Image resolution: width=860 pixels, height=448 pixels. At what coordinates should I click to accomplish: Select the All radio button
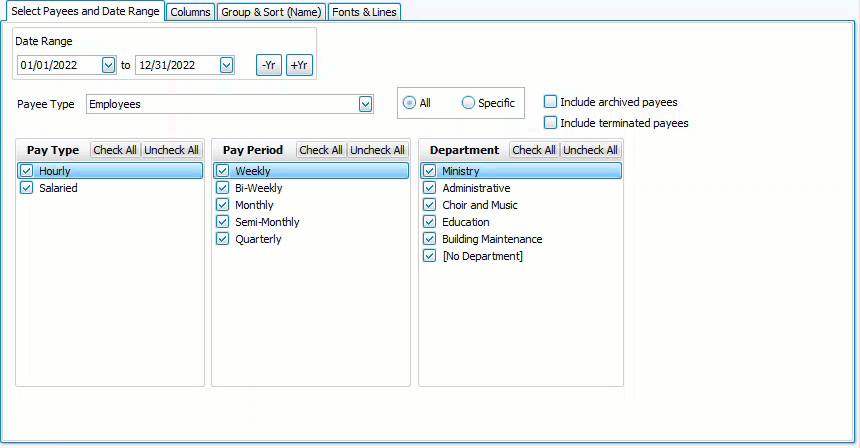tap(409, 103)
